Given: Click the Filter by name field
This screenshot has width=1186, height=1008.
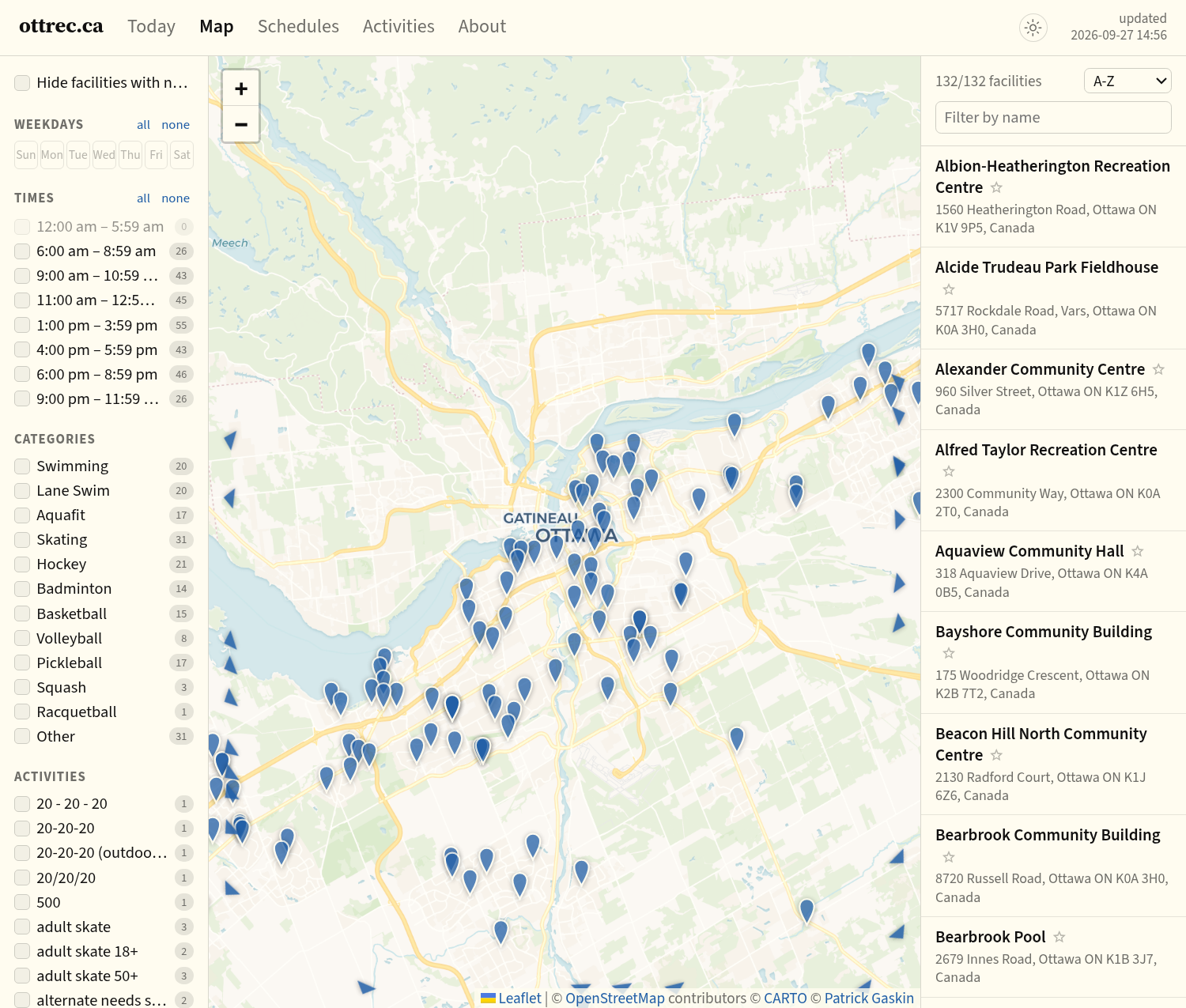Looking at the screenshot, I should tap(1053, 118).
